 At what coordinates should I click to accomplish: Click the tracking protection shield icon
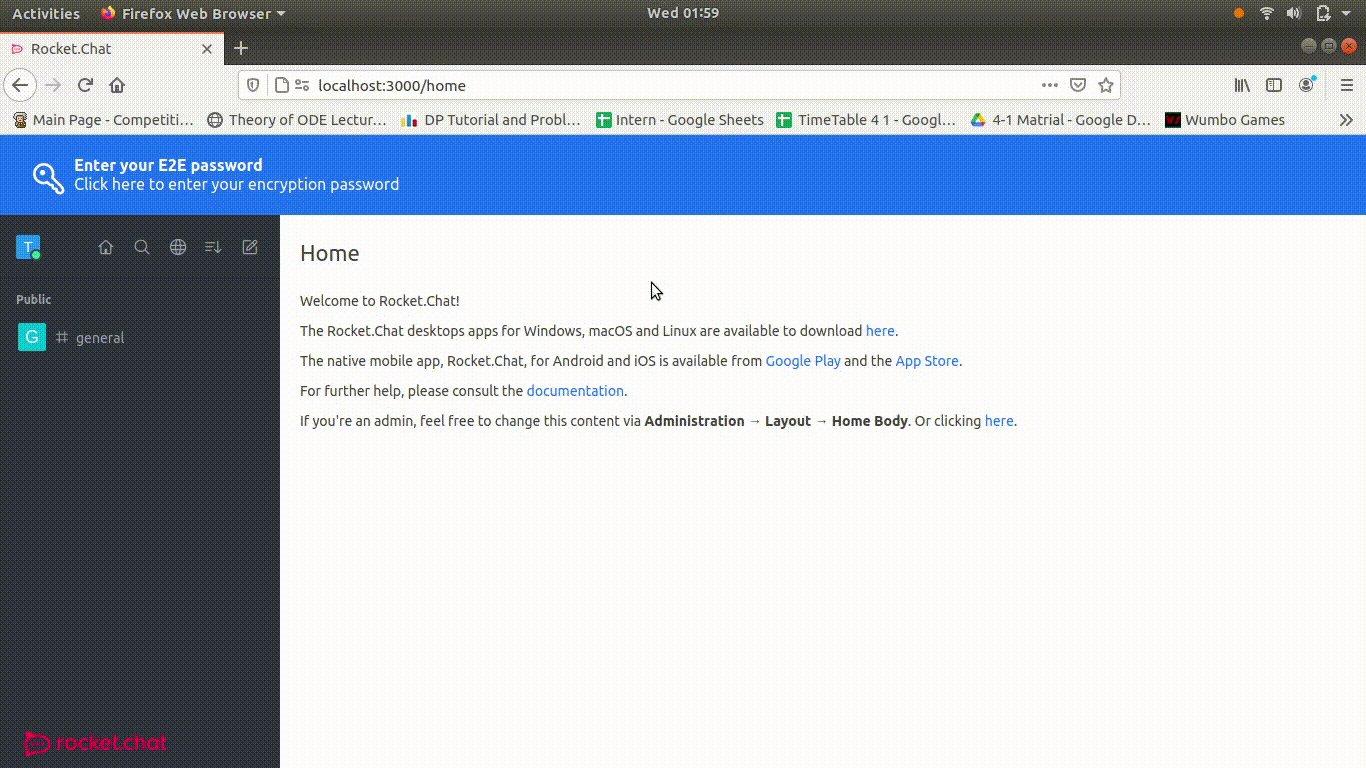click(x=254, y=85)
